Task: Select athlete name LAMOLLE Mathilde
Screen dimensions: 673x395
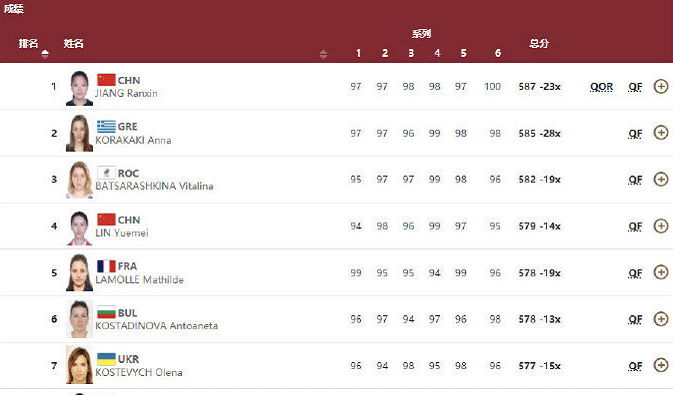Action: coord(139,280)
